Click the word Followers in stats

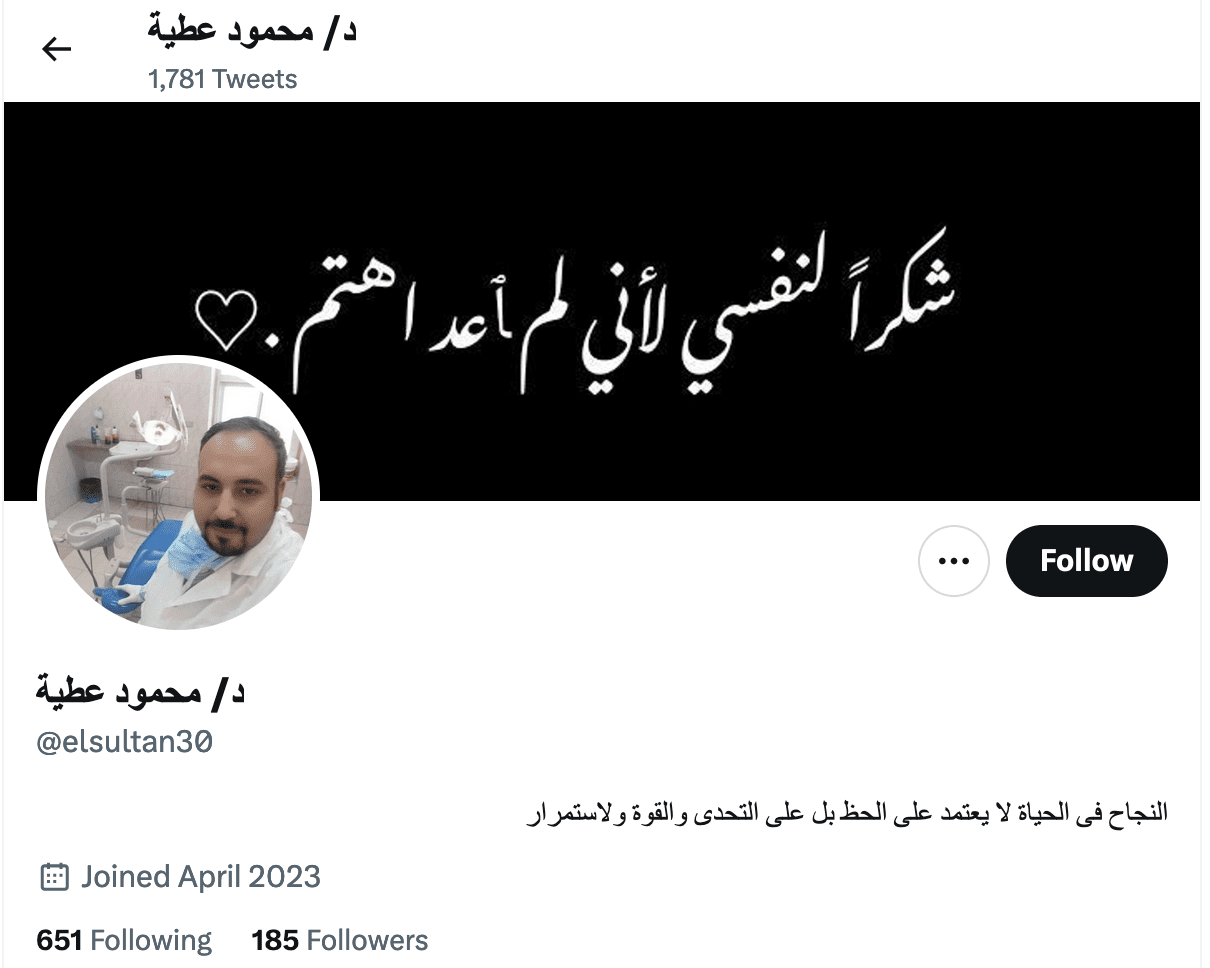click(x=368, y=941)
